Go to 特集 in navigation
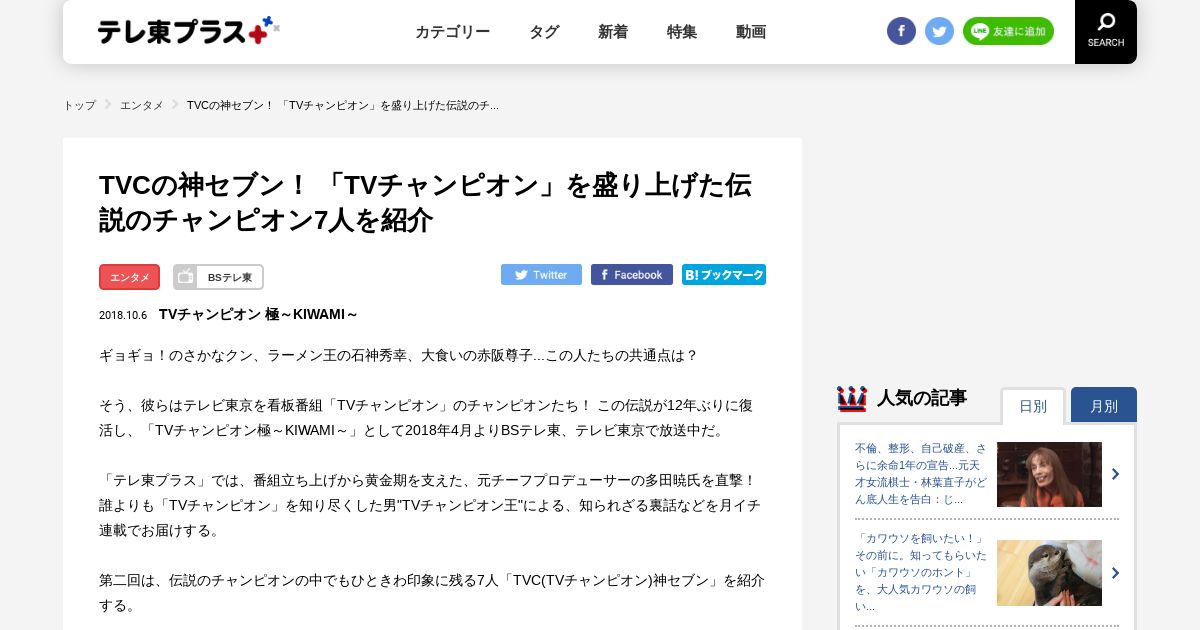The height and width of the screenshot is (630, 1200). coord(682,32)
